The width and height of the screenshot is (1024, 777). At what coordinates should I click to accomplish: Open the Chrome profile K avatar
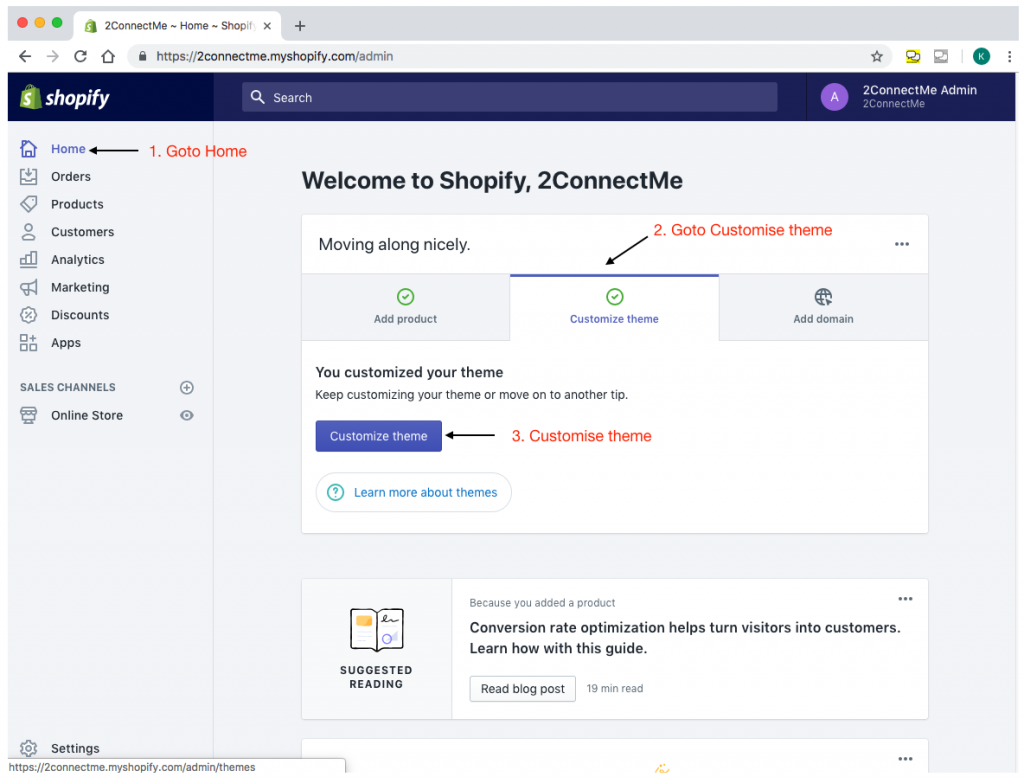[981, 56]
